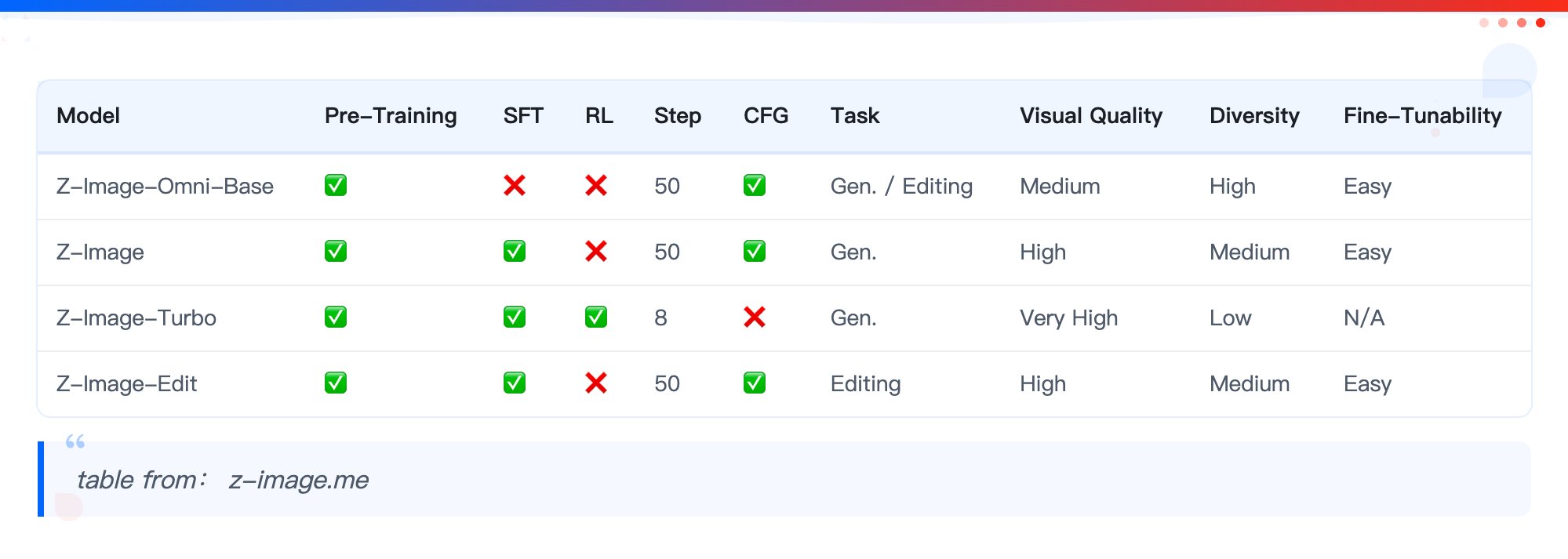
Task: Click the 'table from:' caption text
Action: pyautogui.click(x=141, y=480)
